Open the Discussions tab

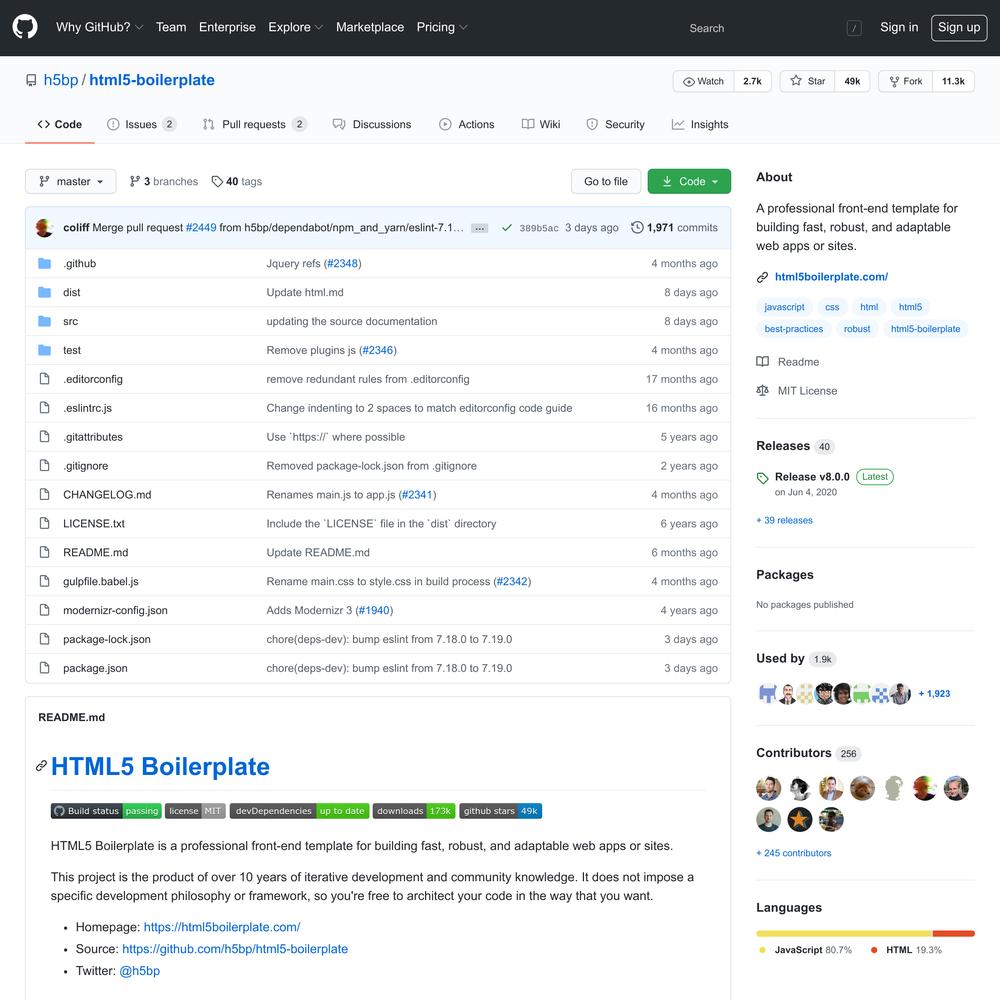pyautogui.click(x=372, y=124)
